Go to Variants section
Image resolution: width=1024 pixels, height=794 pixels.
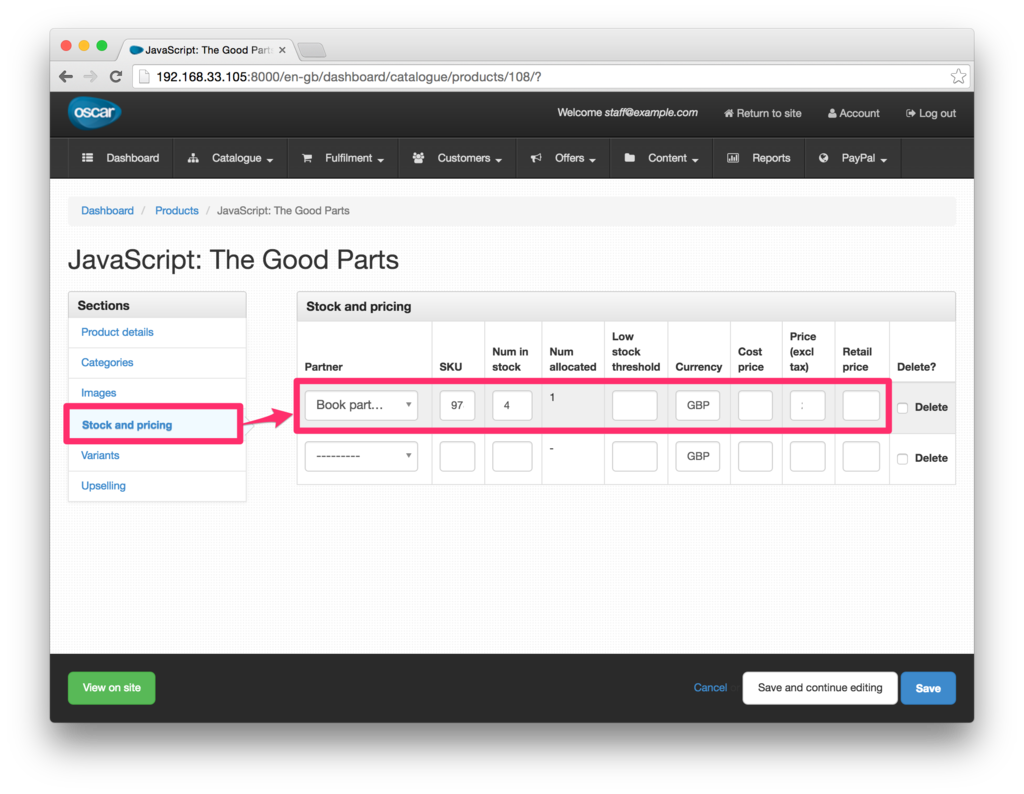pyautogui.click(x=100, y=455)
